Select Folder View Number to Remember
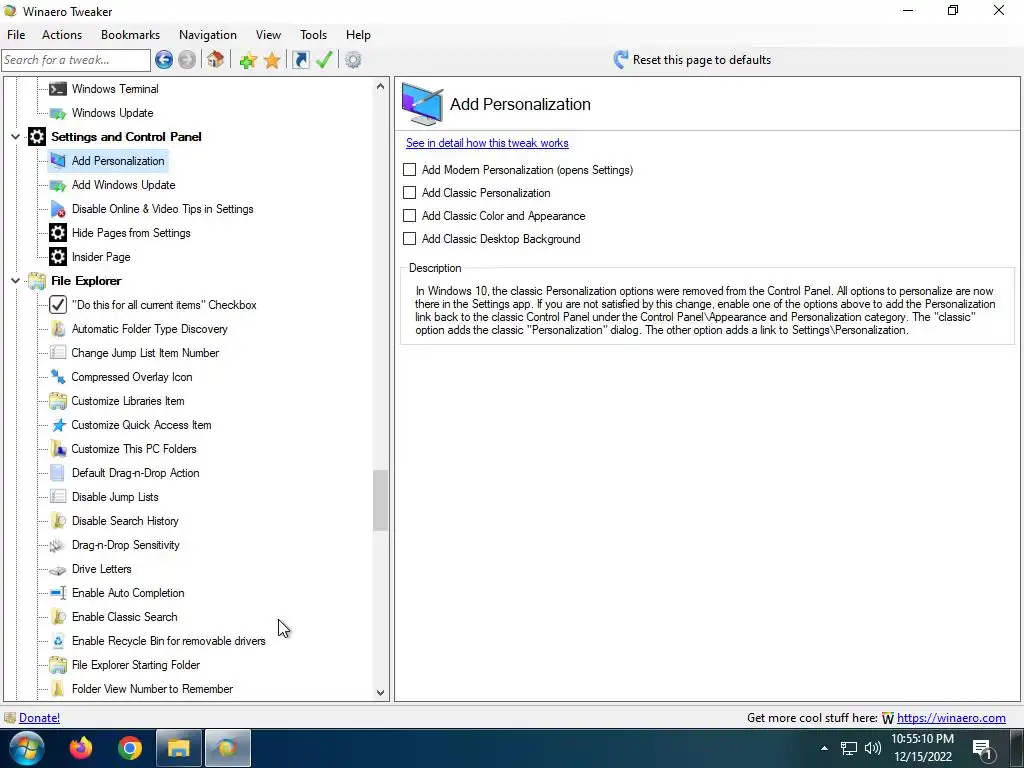The height and width of the screenshot is (768, 1024). tap(152, 689)
